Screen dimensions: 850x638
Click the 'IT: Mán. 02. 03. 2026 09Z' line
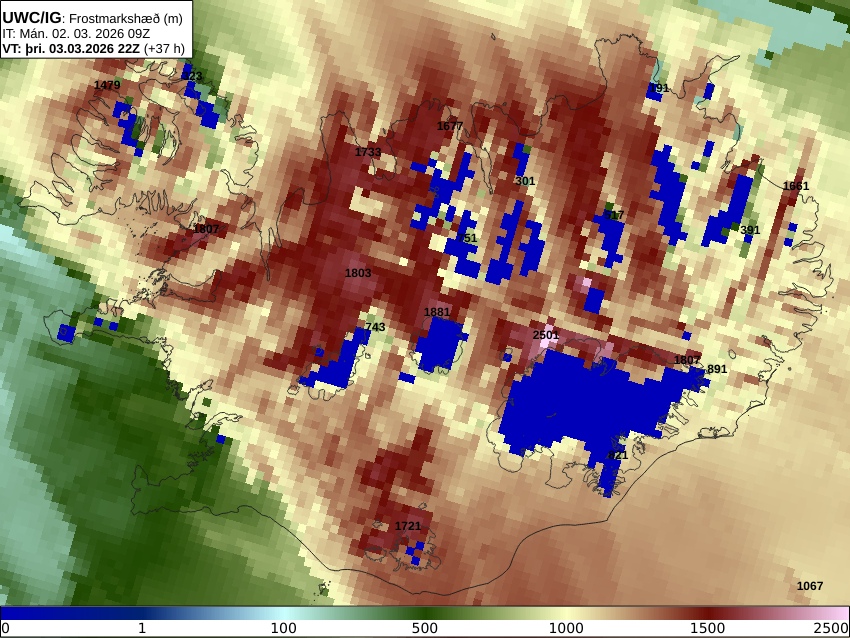(76, 34)
